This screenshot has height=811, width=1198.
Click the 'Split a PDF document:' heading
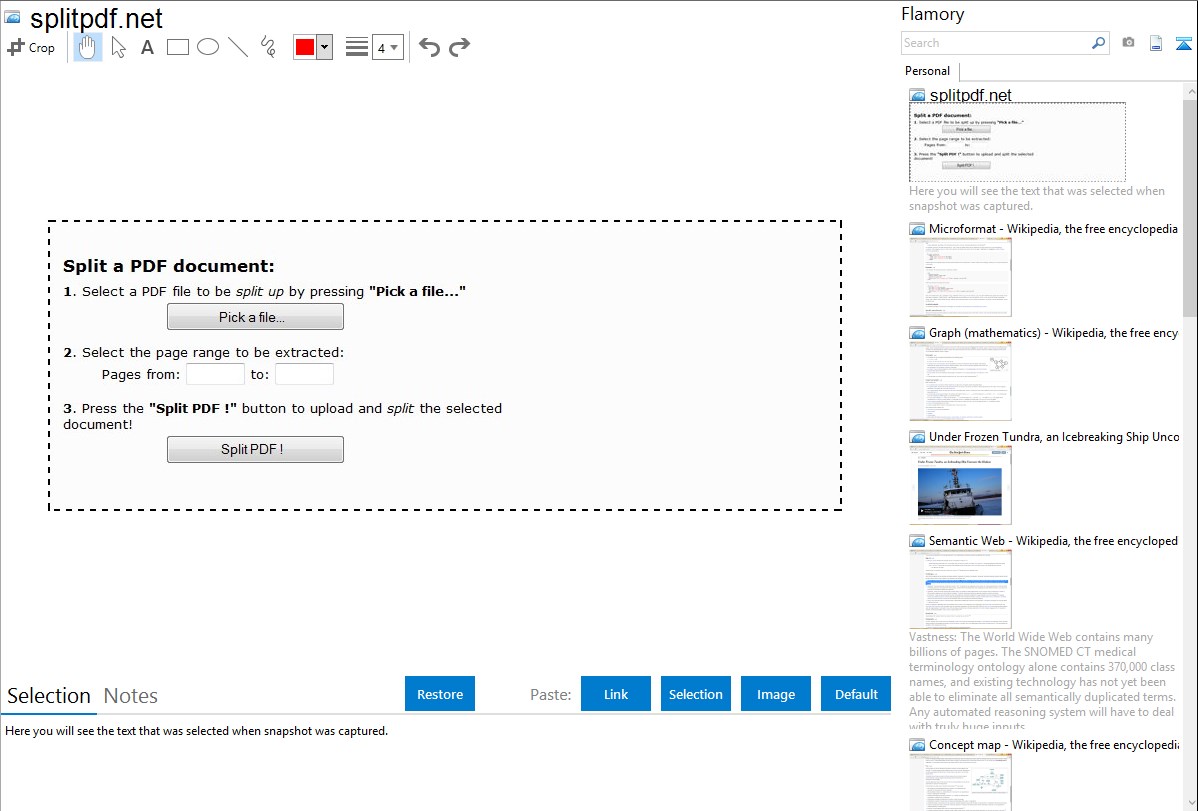pos(169,266)
